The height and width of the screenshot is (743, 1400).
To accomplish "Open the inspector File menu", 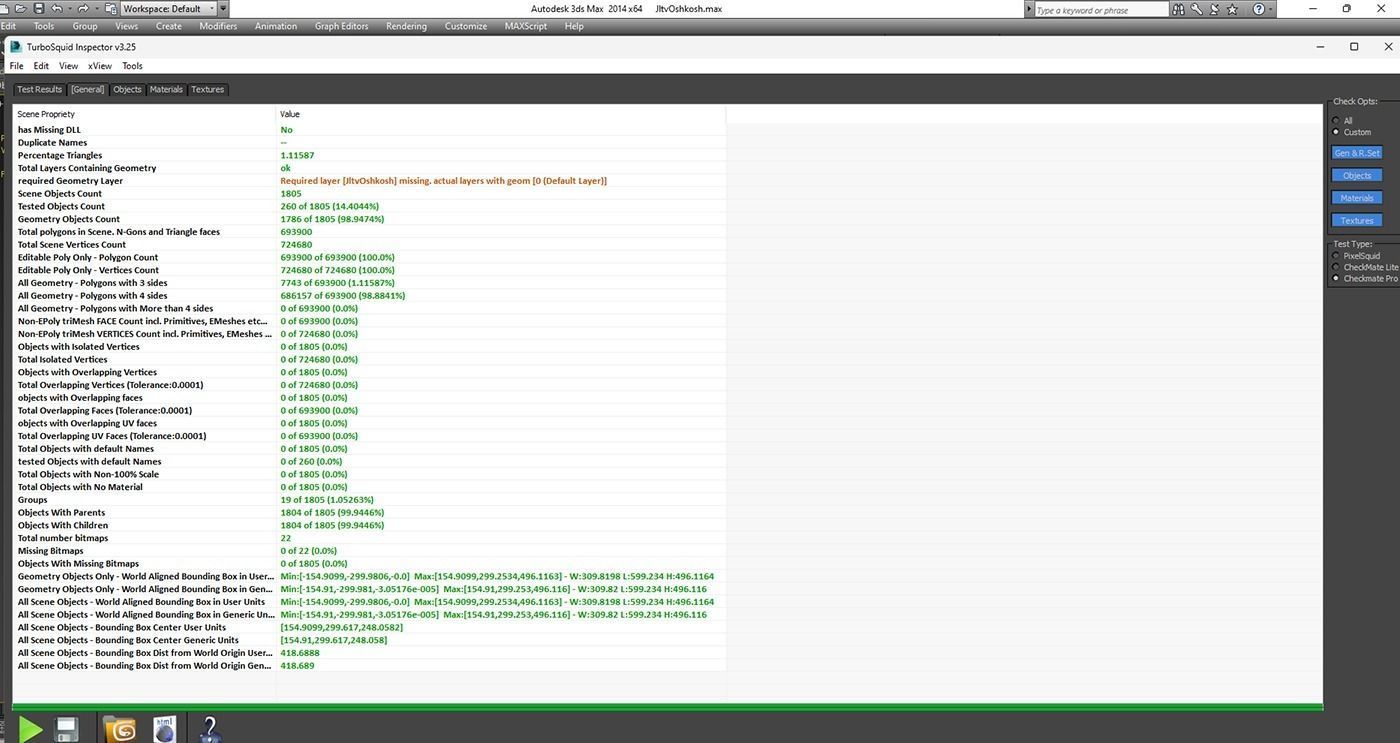I will pyautogui.click(x=16, y=66).
